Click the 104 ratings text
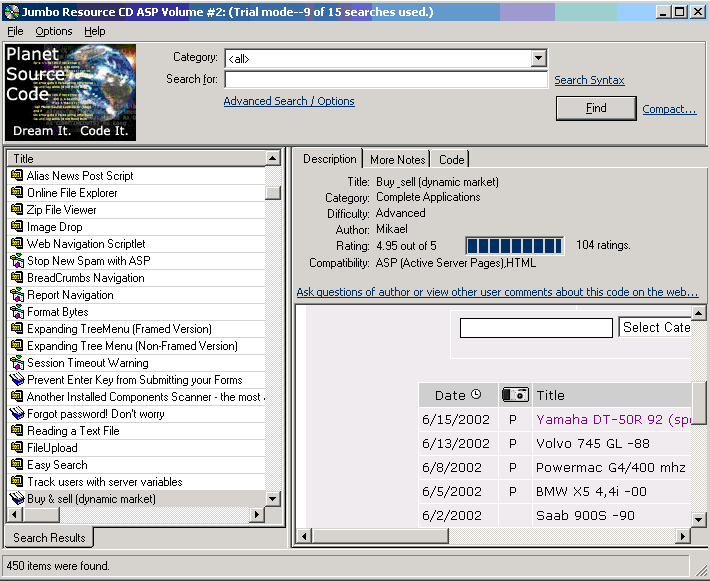 pyautogui.click(x=603, y=245)
